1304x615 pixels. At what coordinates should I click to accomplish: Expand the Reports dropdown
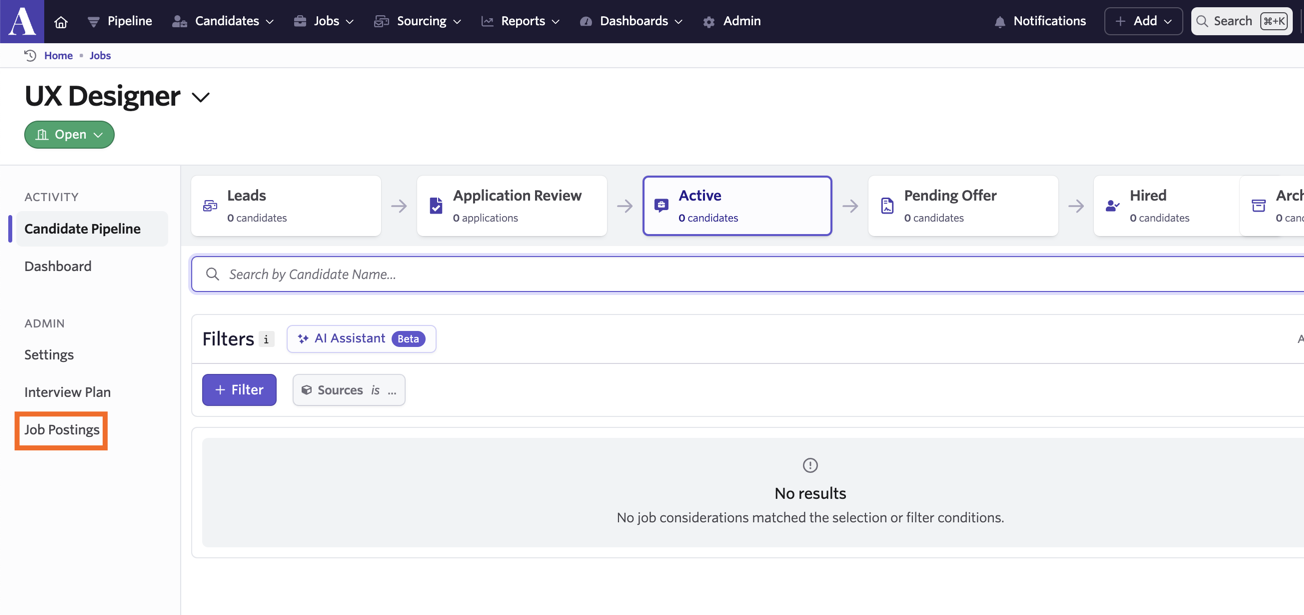point(520,21)
